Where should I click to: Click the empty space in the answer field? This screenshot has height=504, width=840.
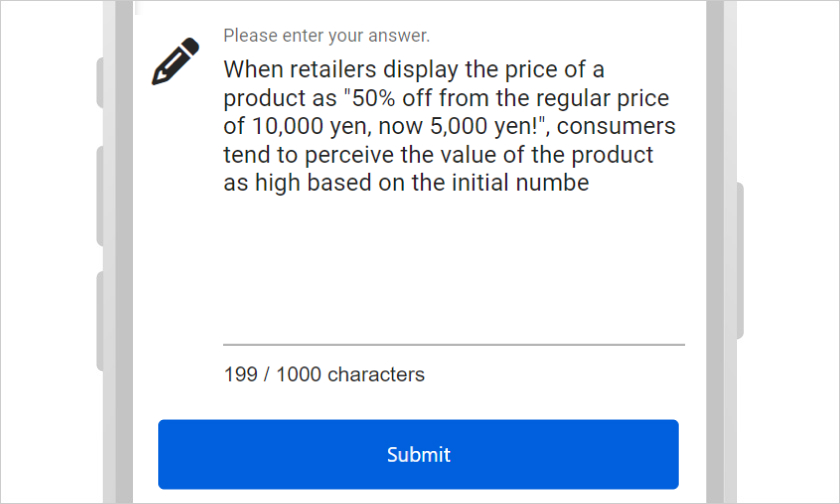click(452, 268)
